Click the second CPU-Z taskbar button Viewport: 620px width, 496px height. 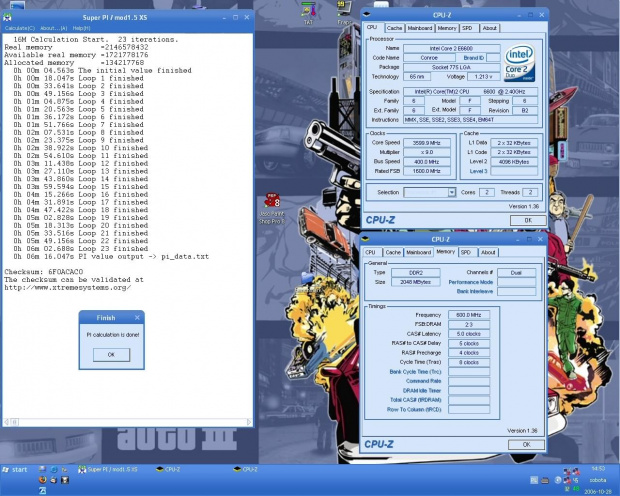[246, 469]
